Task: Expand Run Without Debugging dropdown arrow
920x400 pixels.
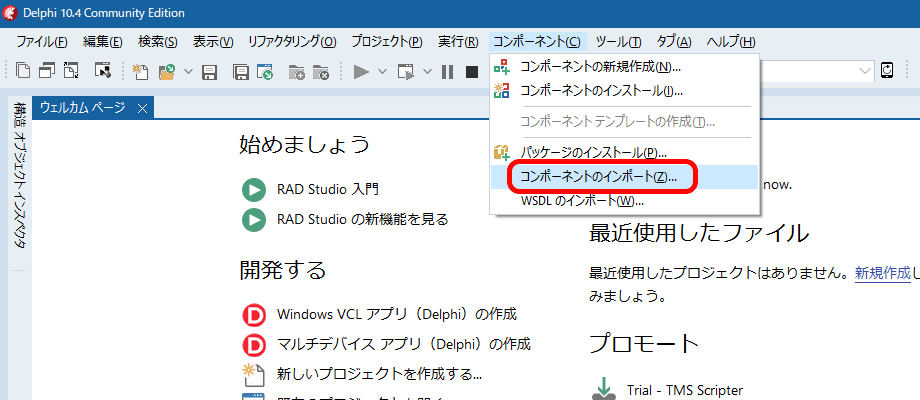Action: click(x=427, y=72)
